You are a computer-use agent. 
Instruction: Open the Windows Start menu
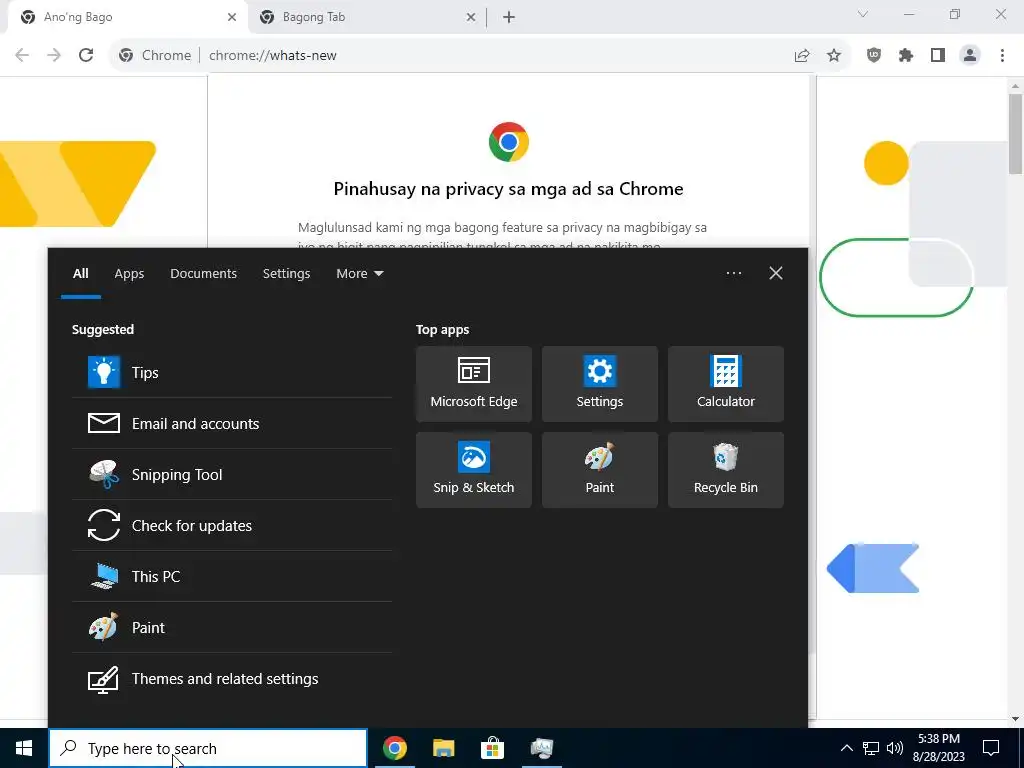point(24,748)
